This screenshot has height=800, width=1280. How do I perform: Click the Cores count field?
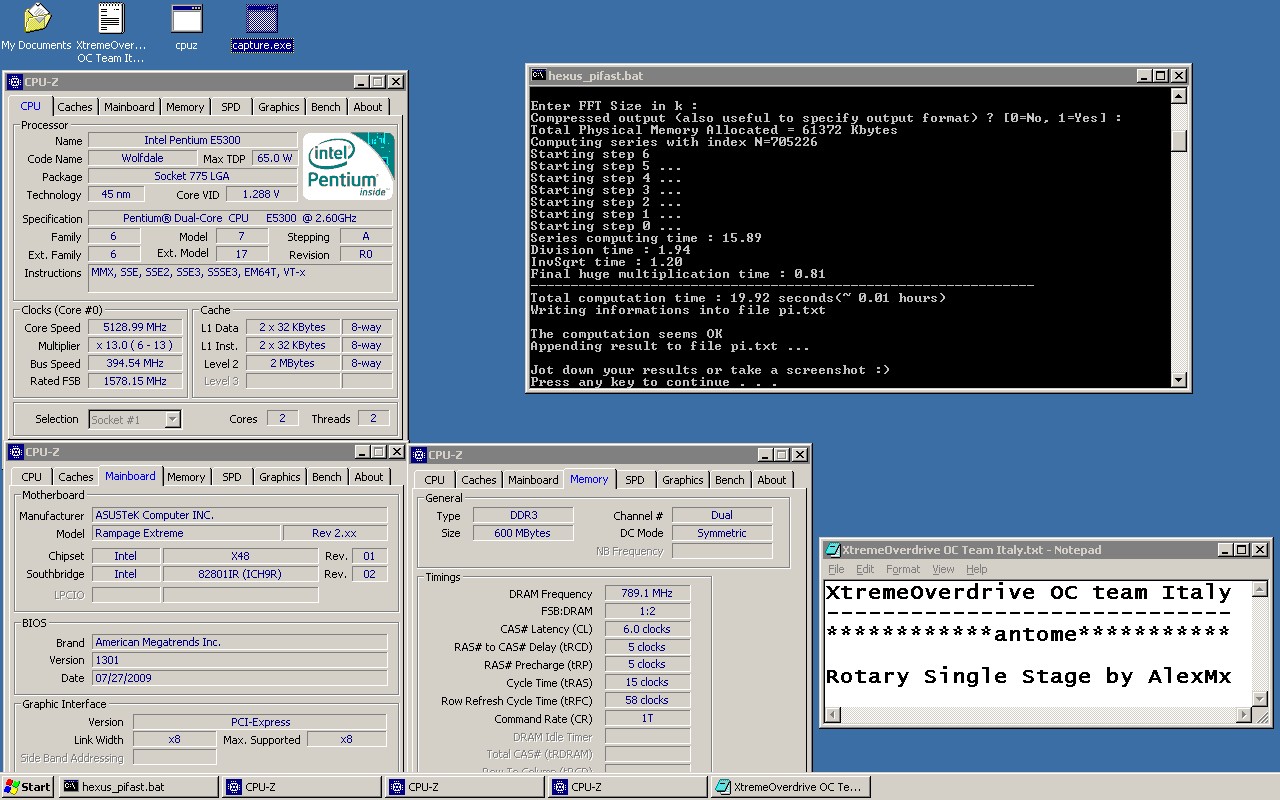tap(282, 418)
